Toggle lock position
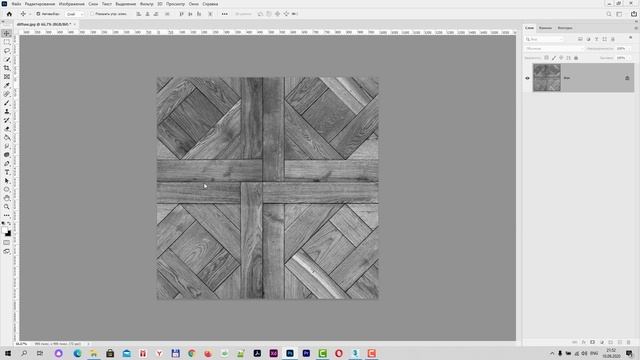Viewport: 640px width, 360px height. point(561,58)
